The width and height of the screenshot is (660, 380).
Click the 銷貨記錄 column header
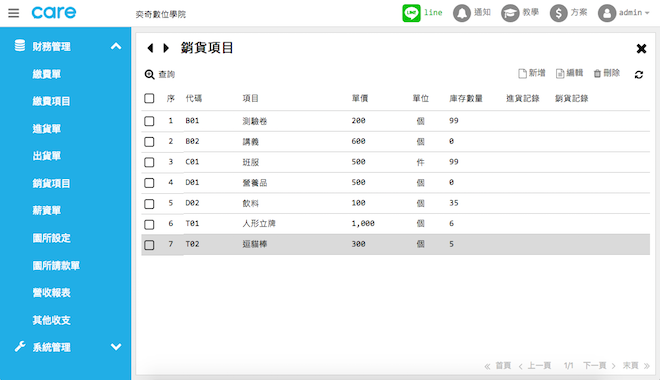(x=571, y=98)
